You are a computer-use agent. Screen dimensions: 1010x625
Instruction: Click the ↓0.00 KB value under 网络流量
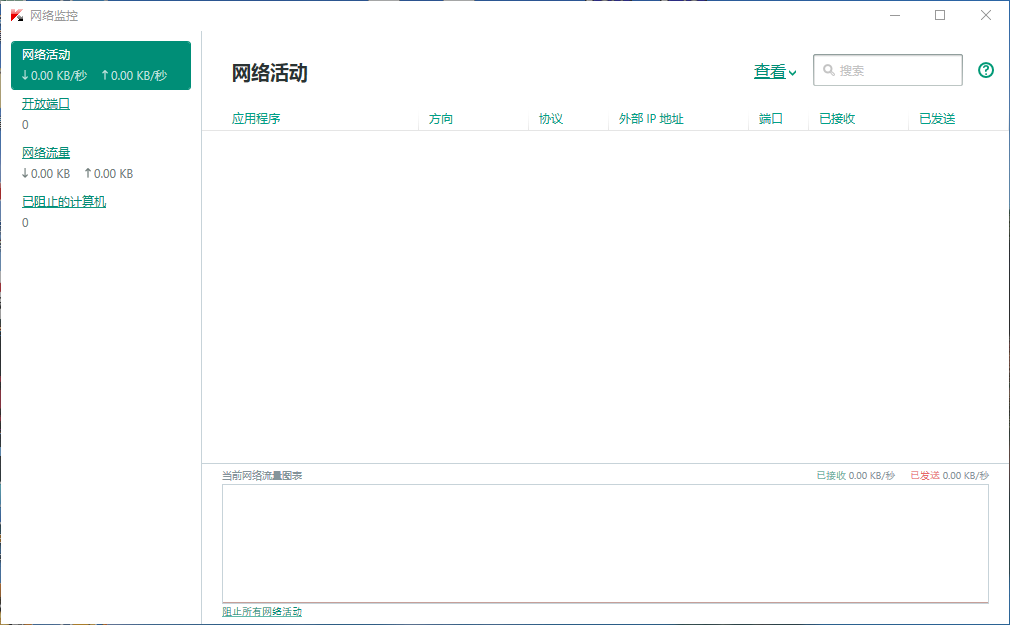coord(46,173)
